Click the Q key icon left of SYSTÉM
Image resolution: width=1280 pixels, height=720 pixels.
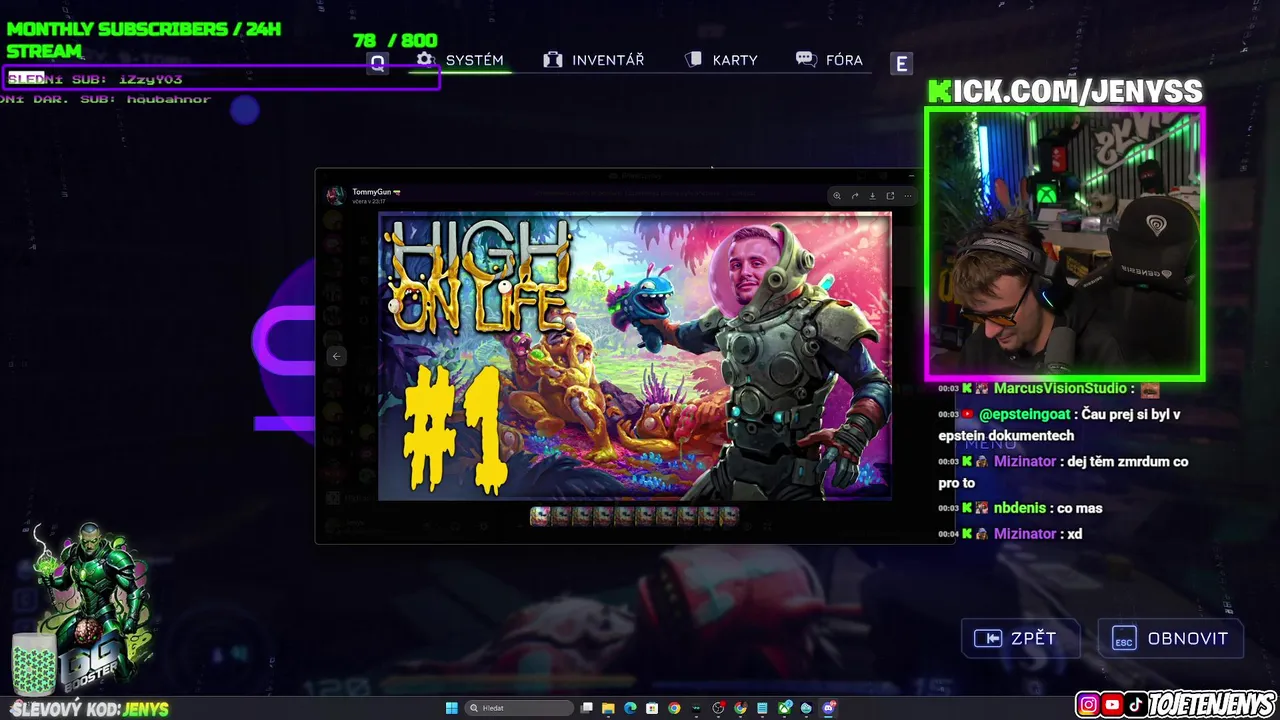click(x=377, y=63)
